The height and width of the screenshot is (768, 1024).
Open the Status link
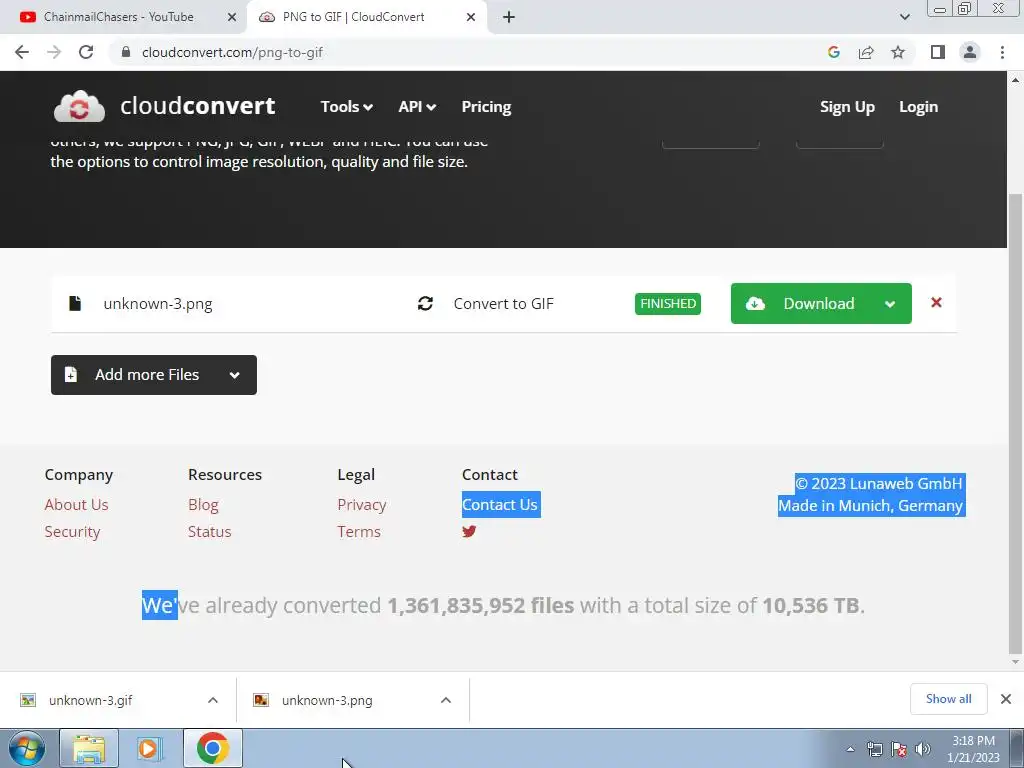[x=210, y=532]
